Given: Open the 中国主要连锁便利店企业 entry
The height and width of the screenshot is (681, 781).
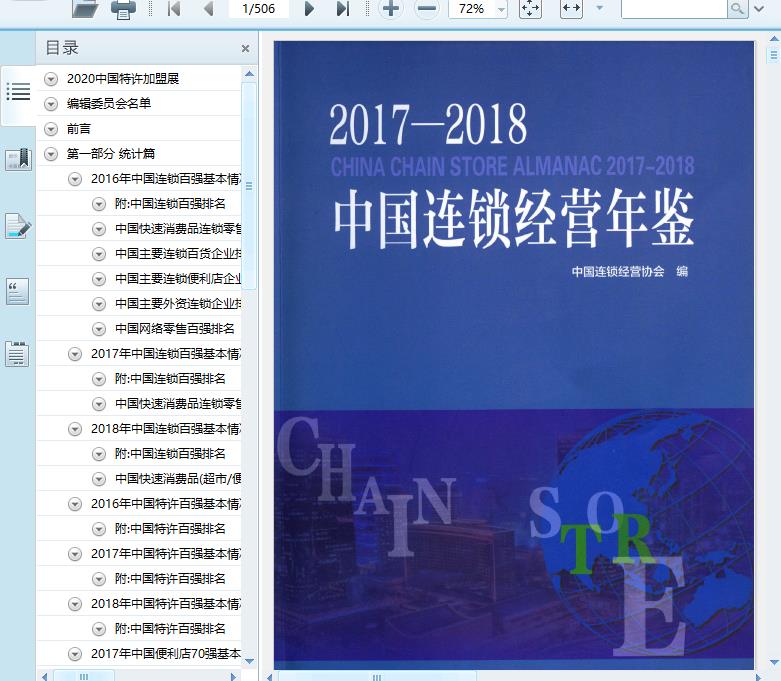Looking at the screenshot, I should [178, 278].
